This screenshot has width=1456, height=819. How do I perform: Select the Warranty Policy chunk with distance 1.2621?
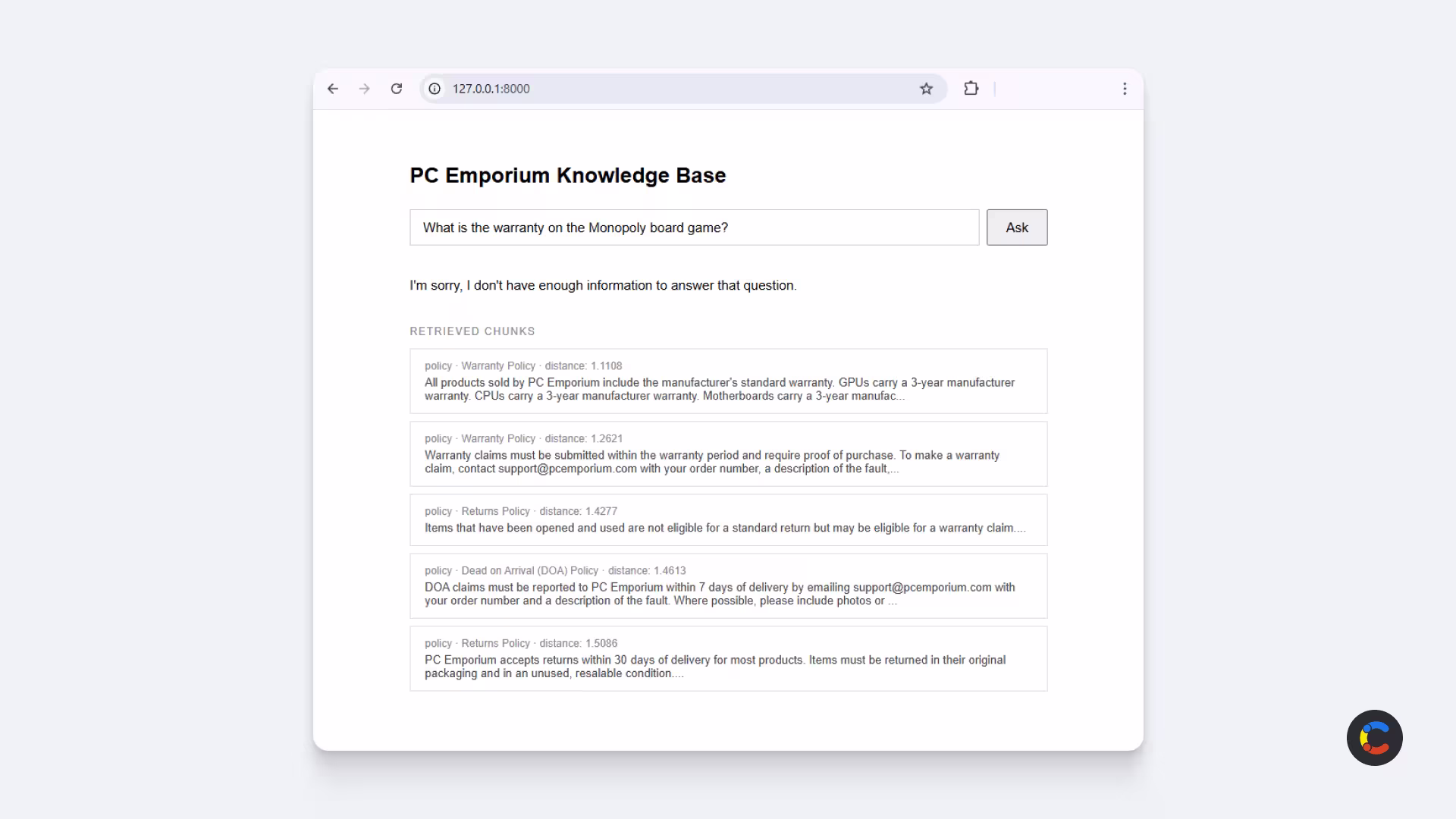pos(729,454)
